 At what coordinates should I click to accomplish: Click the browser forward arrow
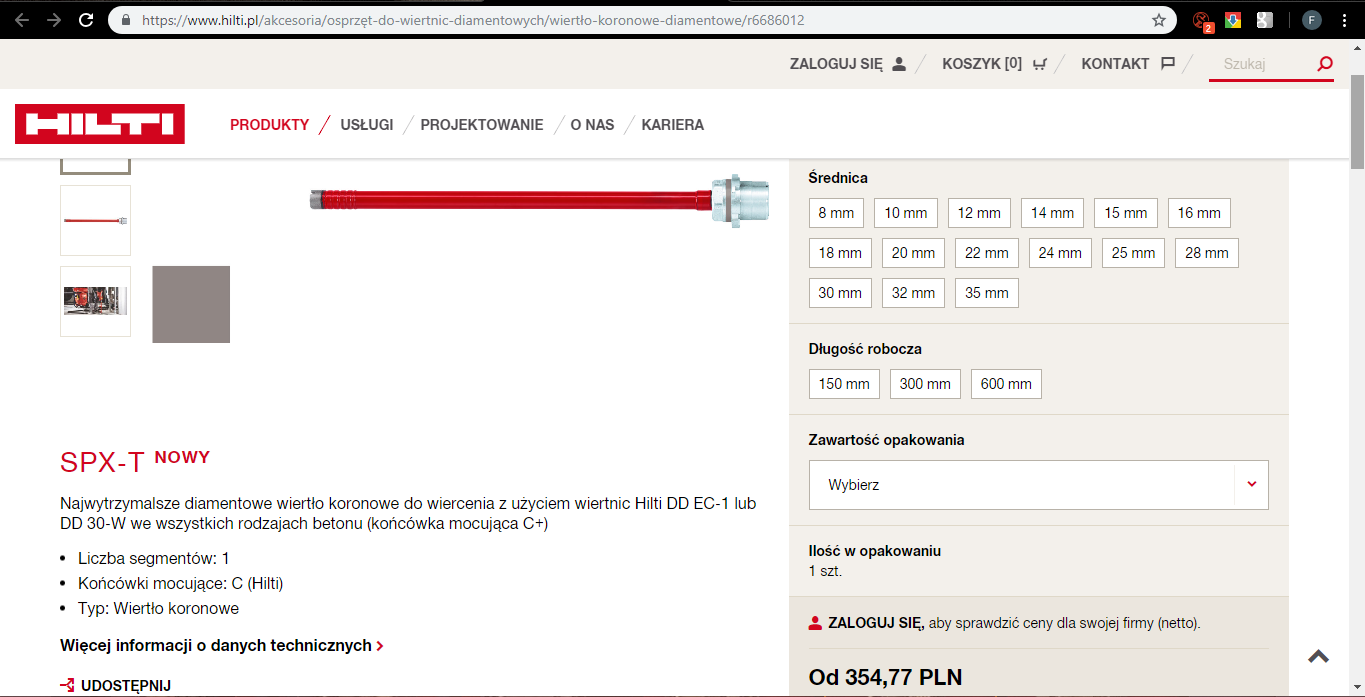[53, 20]
